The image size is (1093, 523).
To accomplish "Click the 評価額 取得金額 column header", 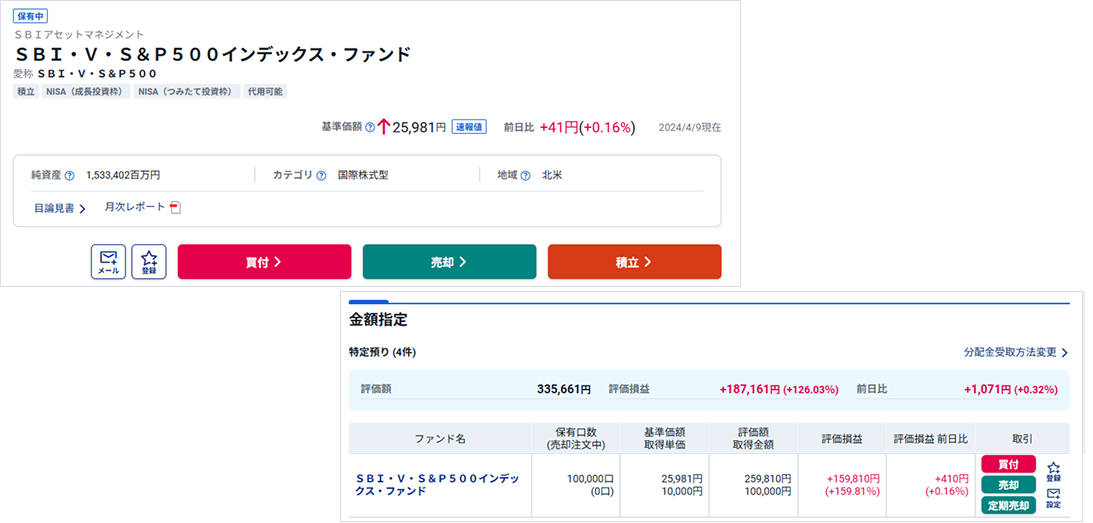I will (753, 439).
